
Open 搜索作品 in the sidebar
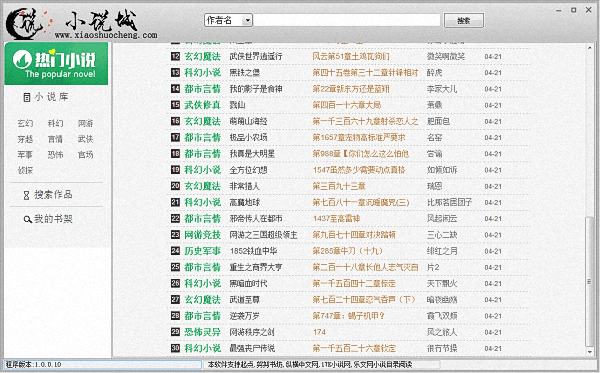(x=53, y=195)
